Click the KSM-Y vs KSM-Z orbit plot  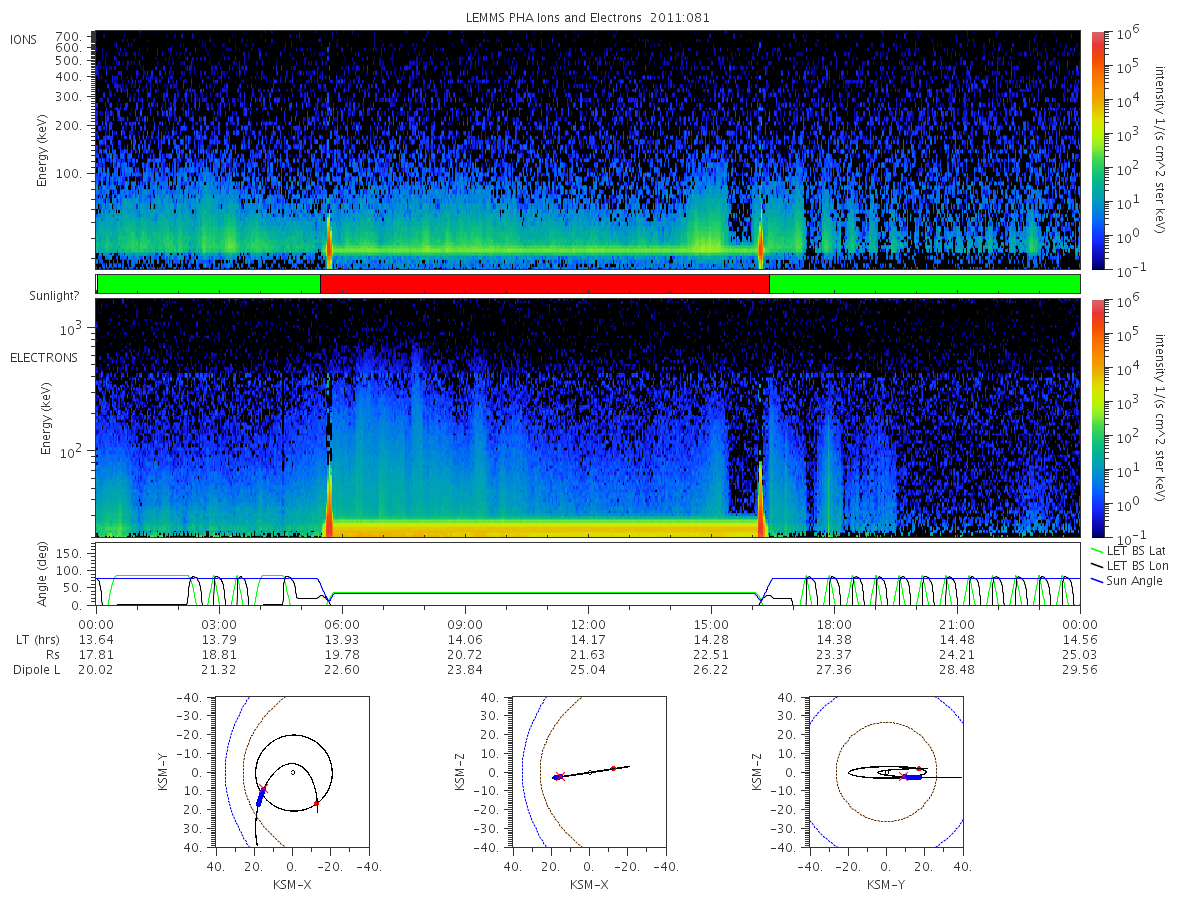886,772
